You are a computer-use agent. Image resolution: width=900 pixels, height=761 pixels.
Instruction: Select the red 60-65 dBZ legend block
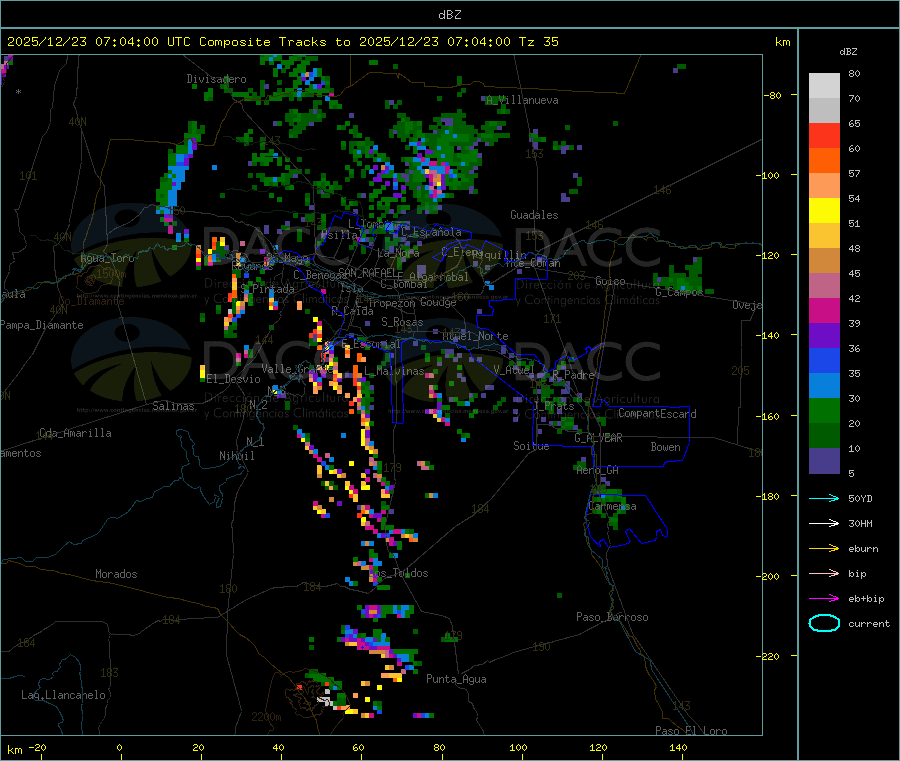point(824,136)
